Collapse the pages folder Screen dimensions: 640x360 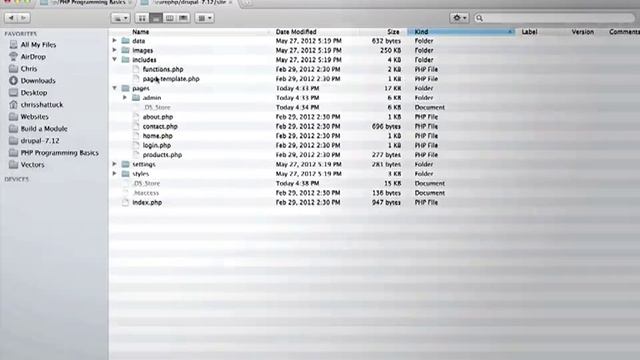[115, 88]
